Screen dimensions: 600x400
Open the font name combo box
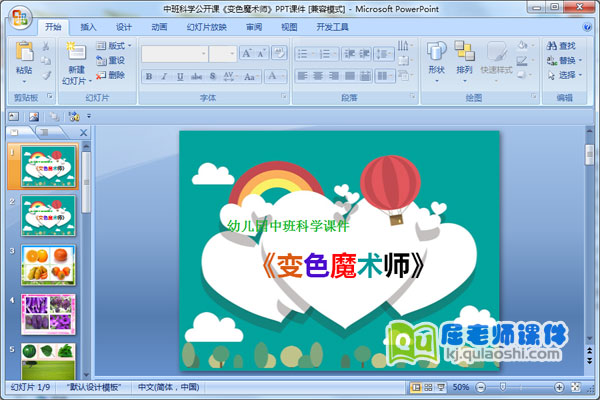pos(174,54)
